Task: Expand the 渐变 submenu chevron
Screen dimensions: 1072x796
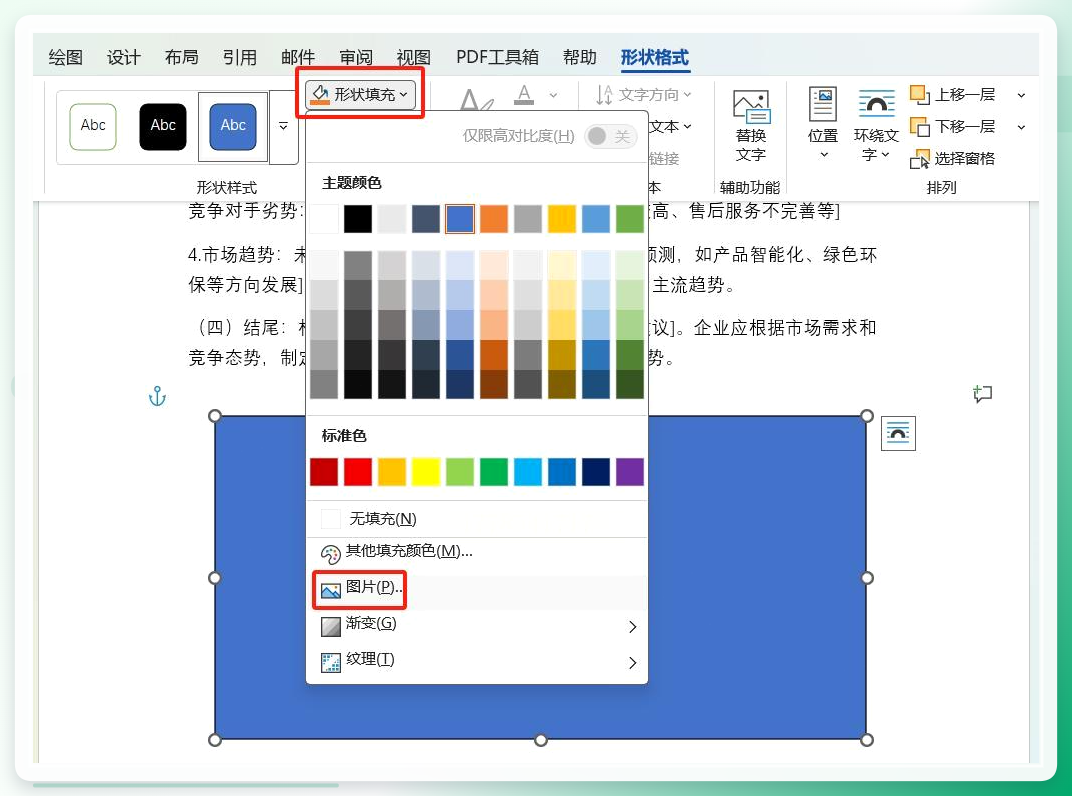Action: point(632,626)
